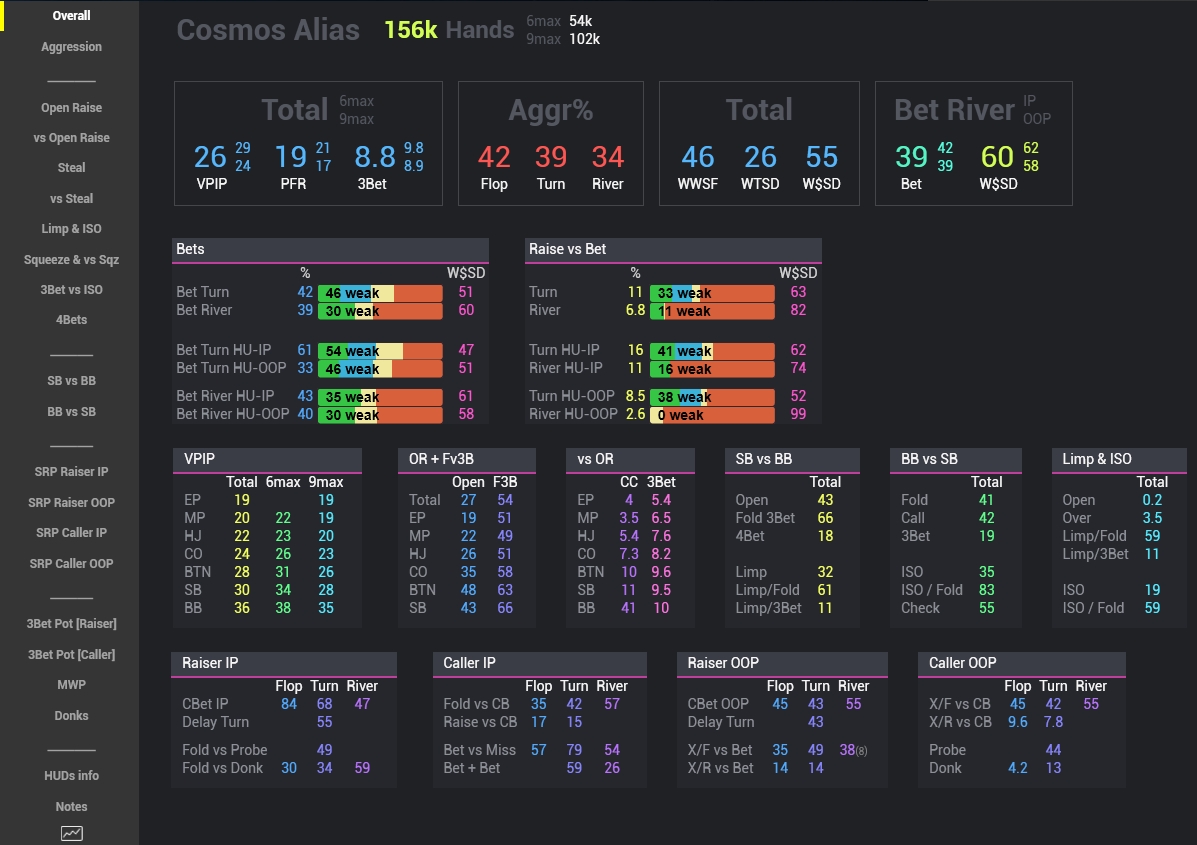Select Squeeze & vs Sqz stats

click(70, 259)
